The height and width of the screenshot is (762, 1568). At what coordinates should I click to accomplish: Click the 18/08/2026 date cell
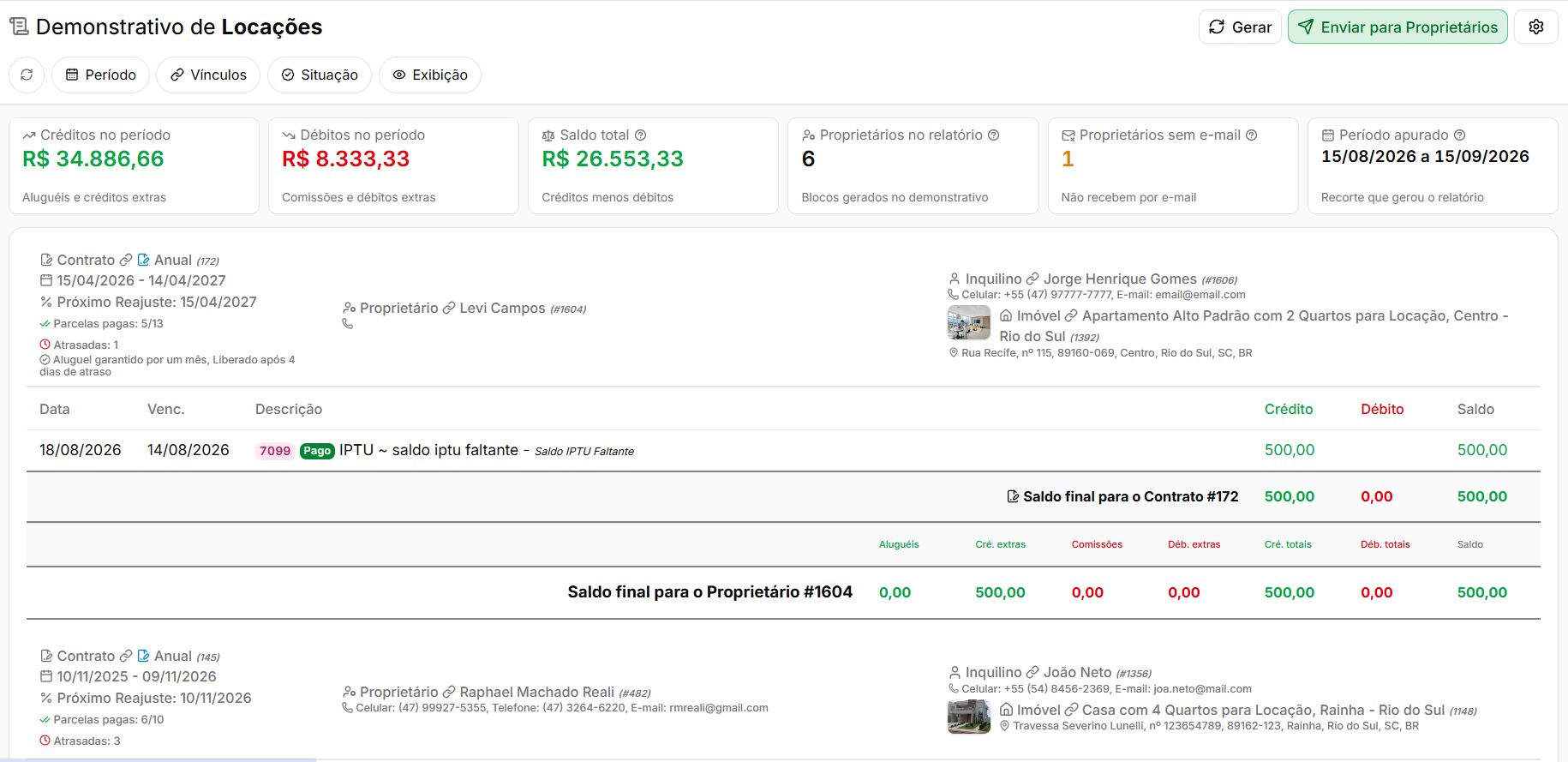point(81,450)
